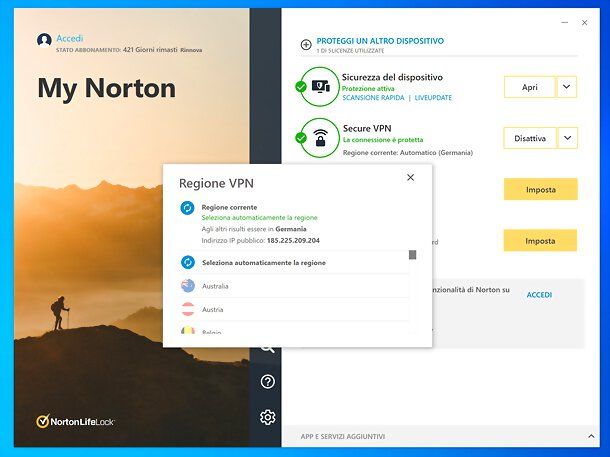Image resolution: width=610 pixels, height=457 pixels.
Task: Click La connessione è protetta status
Action: coord(383,140)
